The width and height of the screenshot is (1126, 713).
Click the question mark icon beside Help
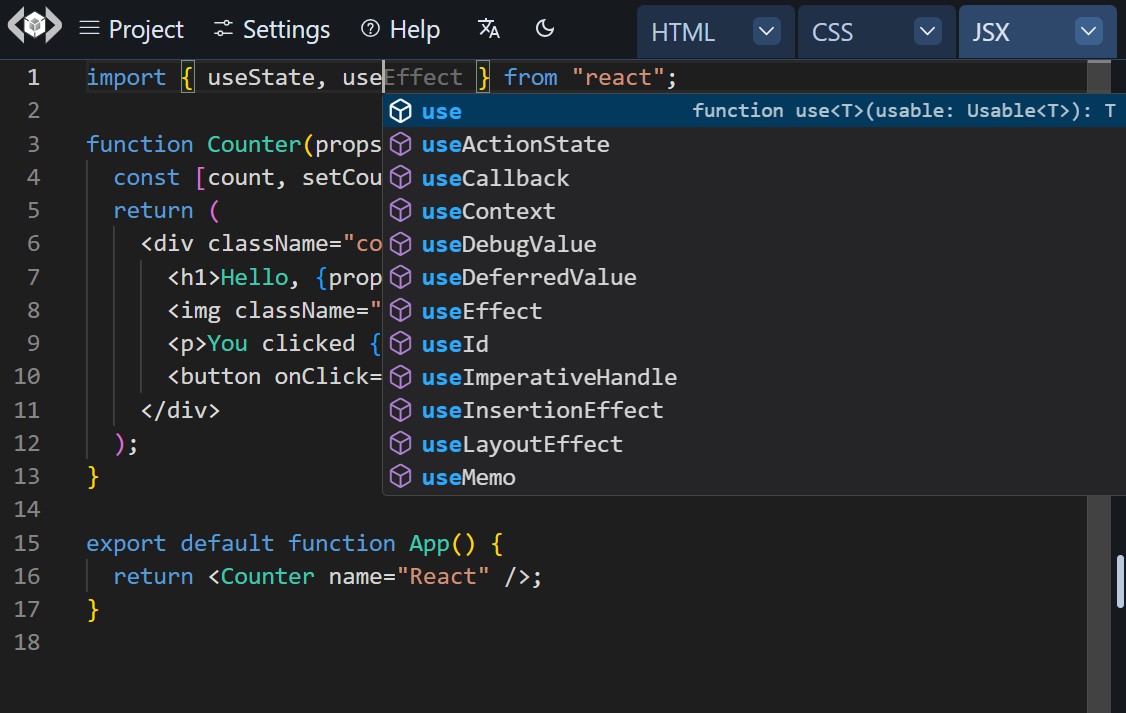[368, 29]
